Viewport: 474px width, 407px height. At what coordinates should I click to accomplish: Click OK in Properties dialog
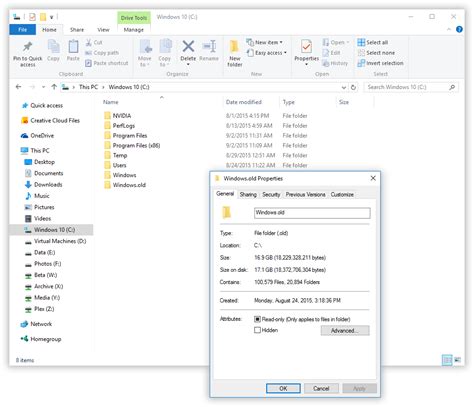coord(283,388)
